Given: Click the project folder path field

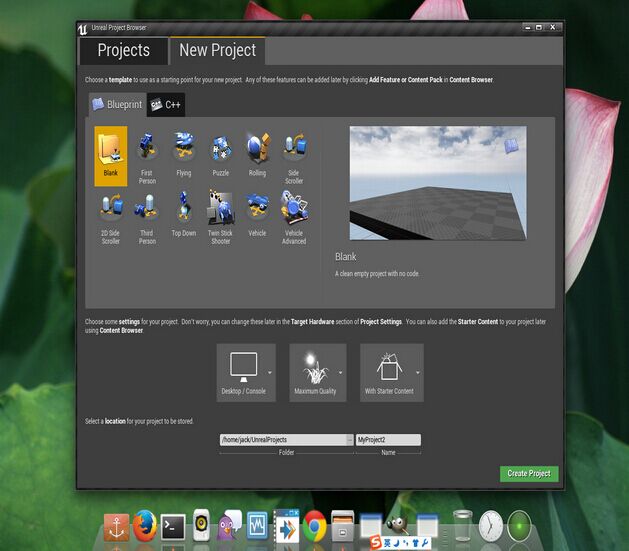Looking at the screenshot, I should (x=283, y=440).
